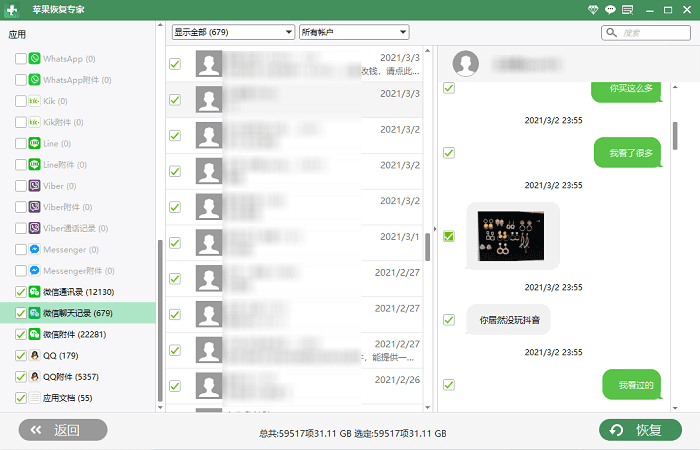
Task: Click the 我看过的 message bubble
Action: tap(632, 384)
